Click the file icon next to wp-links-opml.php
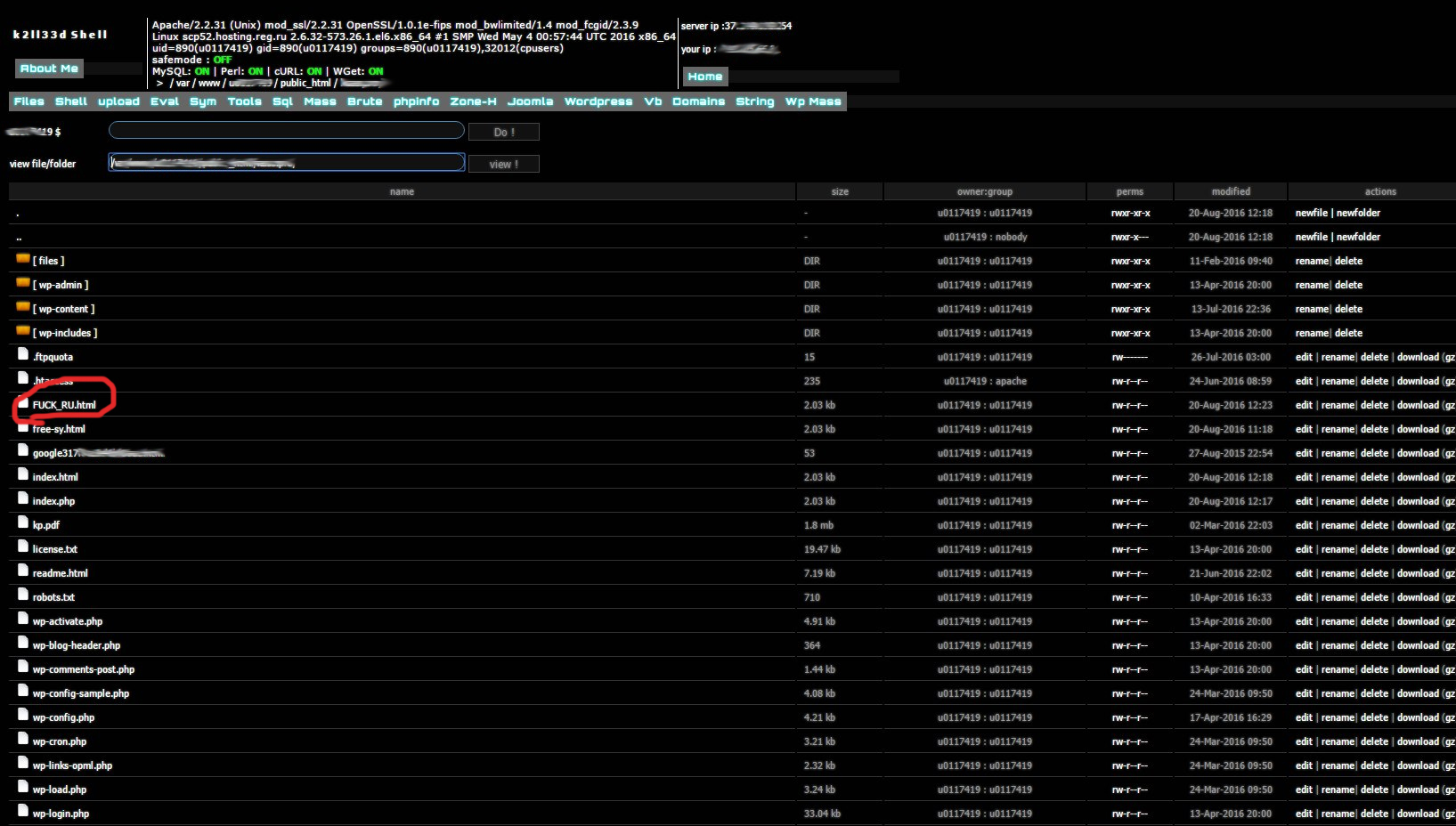The image size is (1456, 826). click(23, 764)
